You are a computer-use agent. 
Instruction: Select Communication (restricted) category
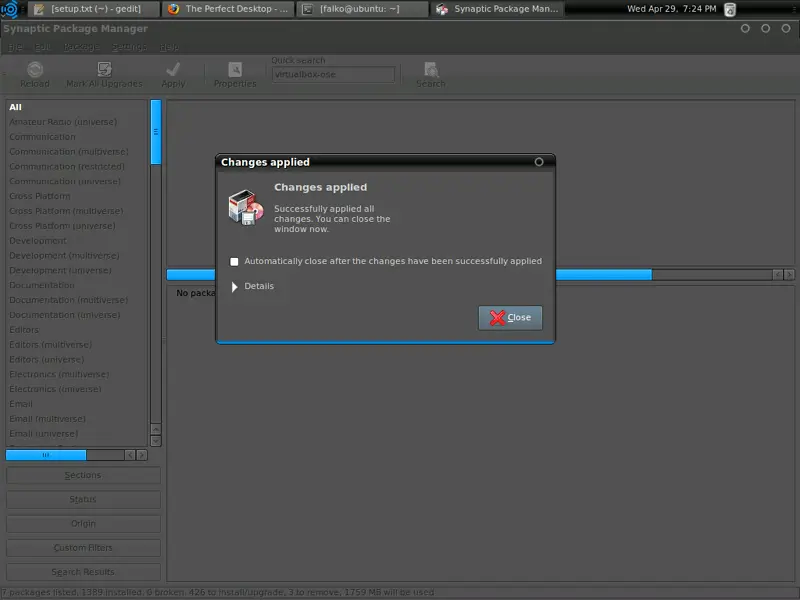click(x=78, y=166)
